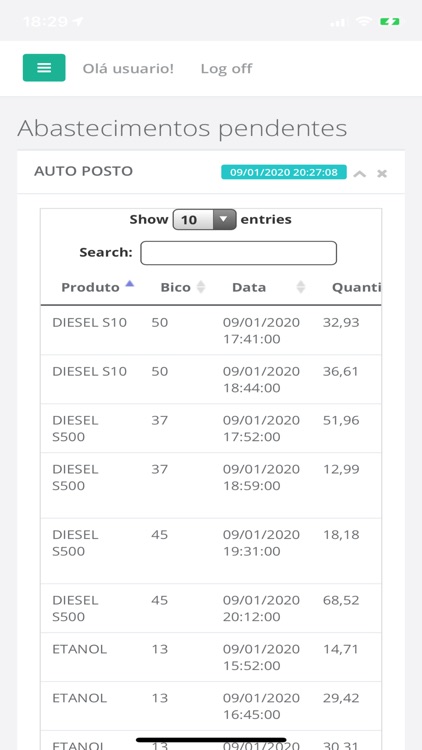
Task: Tap the battery icon in status bar
Action: click(389, 22)
